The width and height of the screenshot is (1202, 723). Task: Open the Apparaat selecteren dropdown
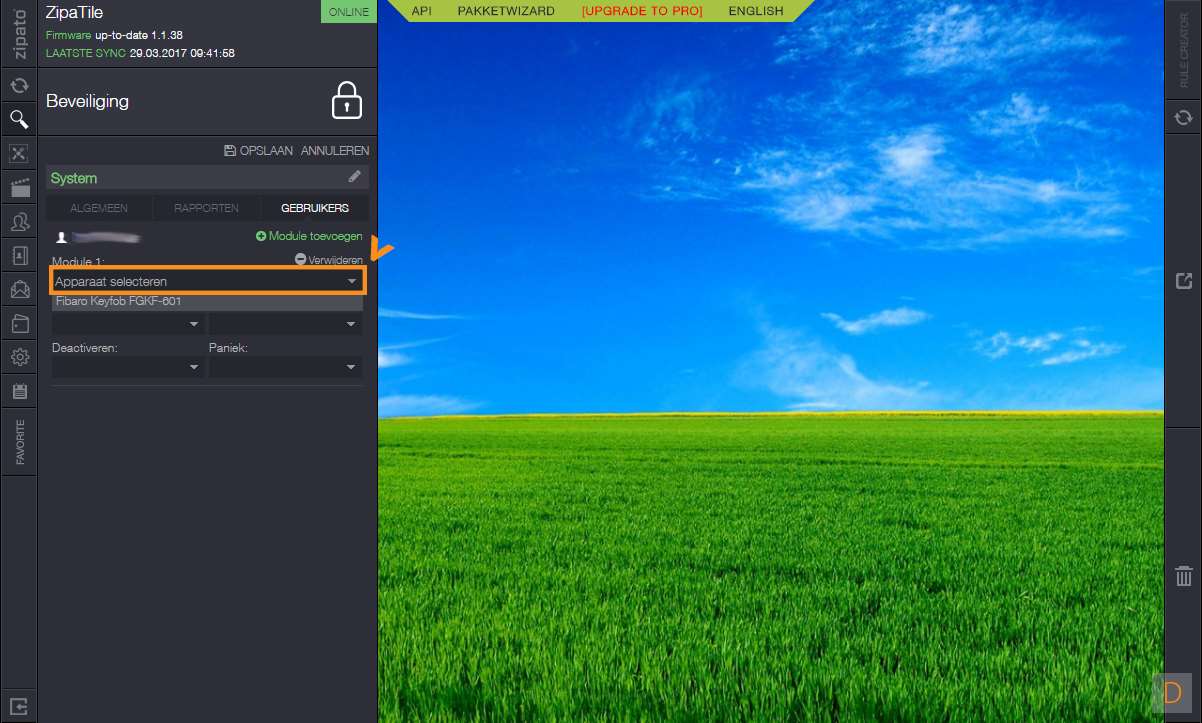point(208,281)
